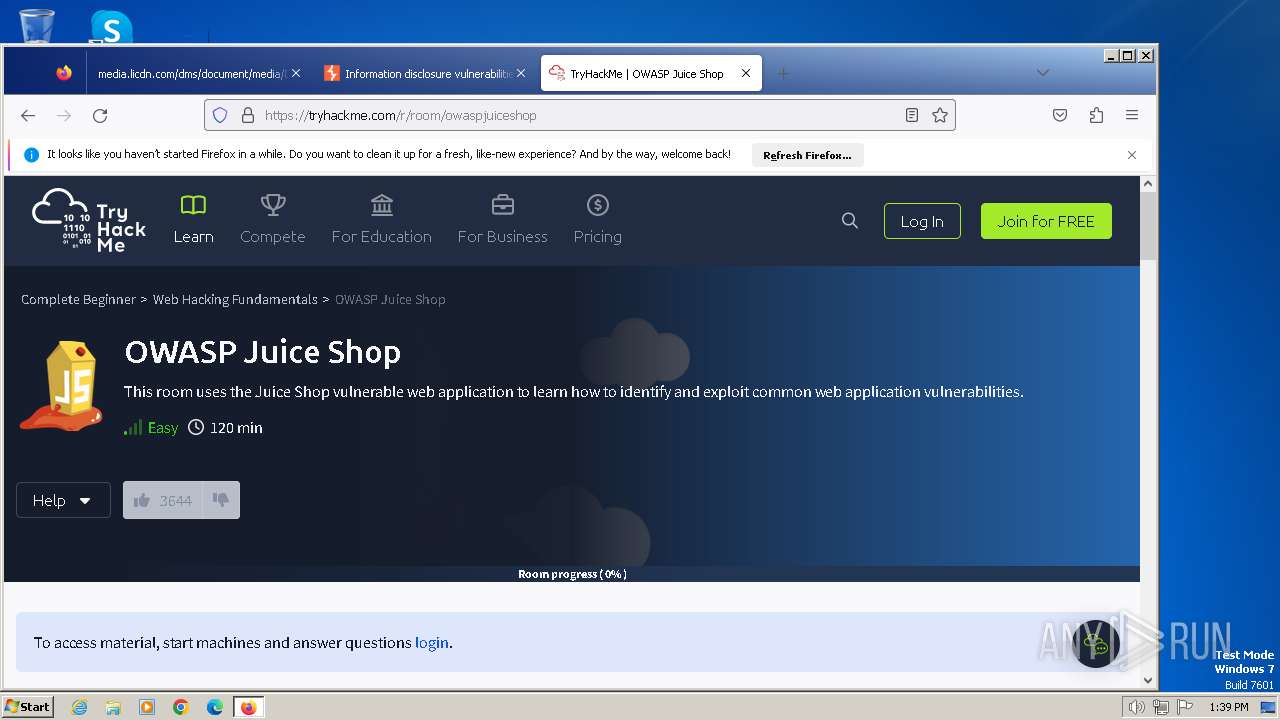Click the thumbs up like icon
The height and width of the screenshot is (720, 1280).
tap(142, 500)
